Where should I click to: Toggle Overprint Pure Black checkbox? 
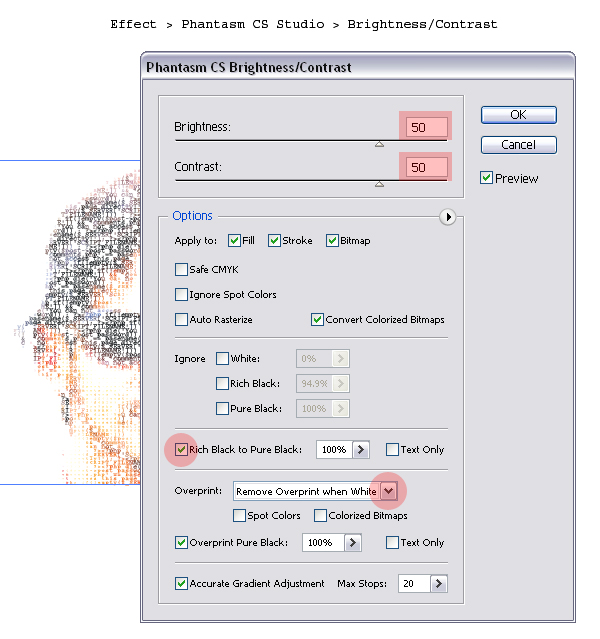point(181,542)
